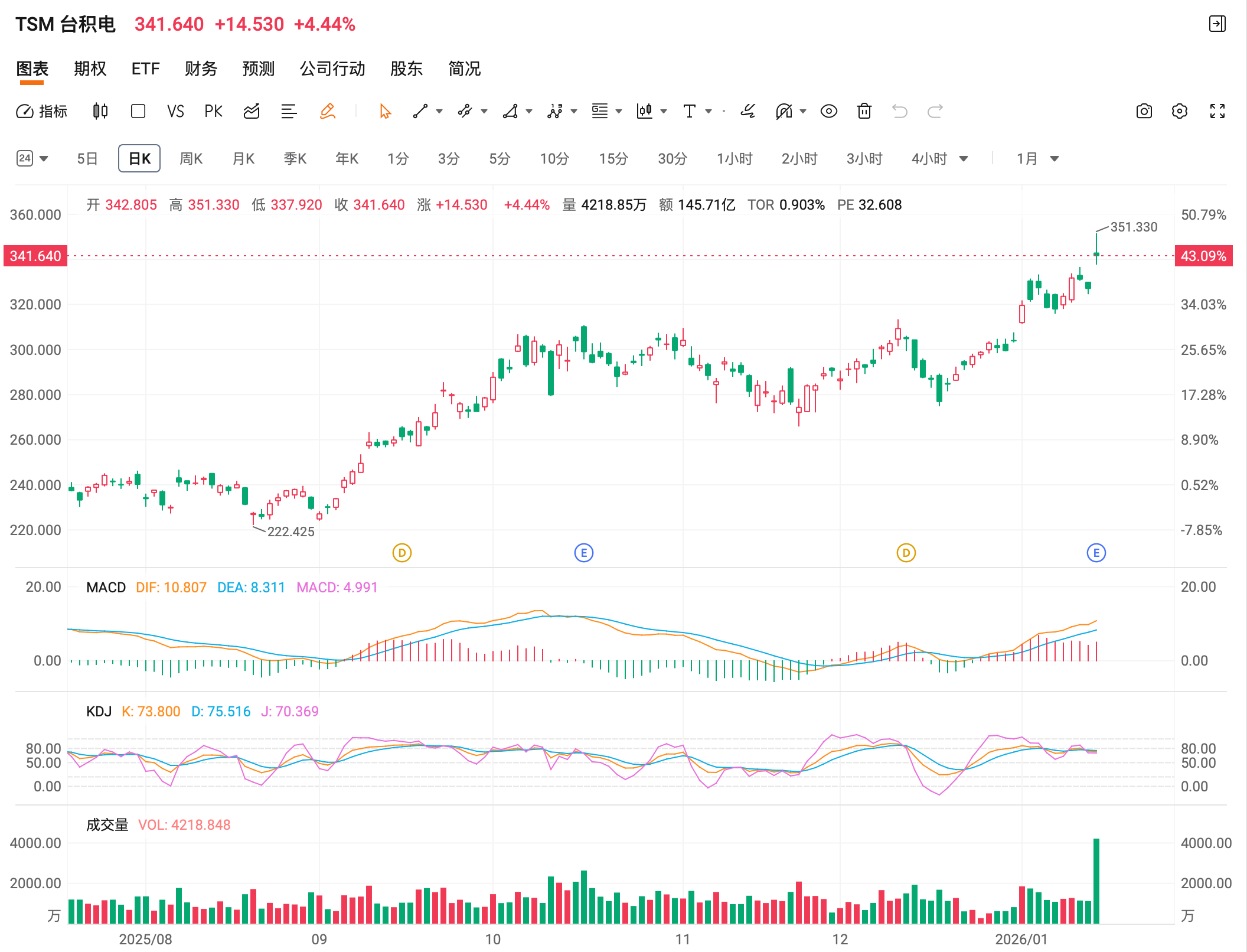Viewport: 1247px width, 952px height.
Task: Expand the 1月 range dropdown
Action: [1055, 158]
